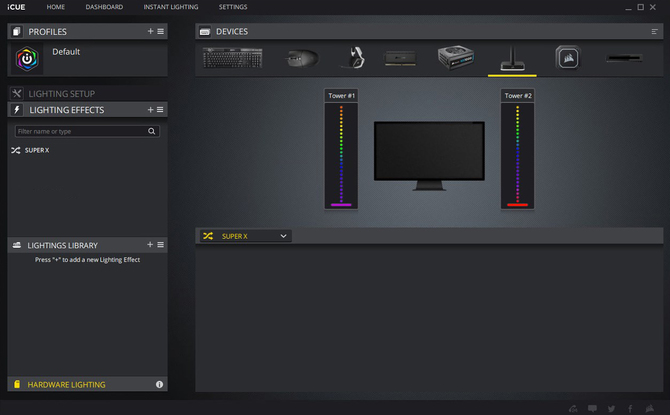The image size is (670, 415).
Task: Click the Devices panel keyboard icon header
Action: coord(205,32)
